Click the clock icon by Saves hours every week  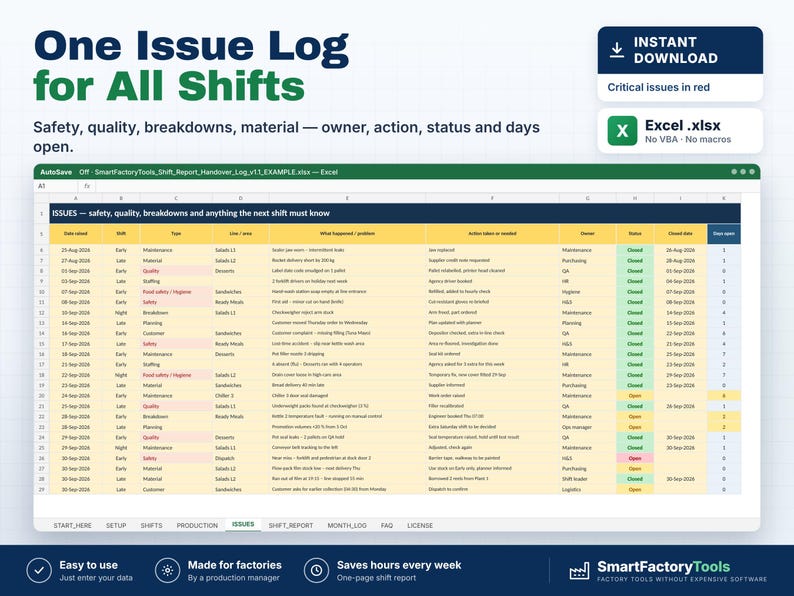point(316,571)
